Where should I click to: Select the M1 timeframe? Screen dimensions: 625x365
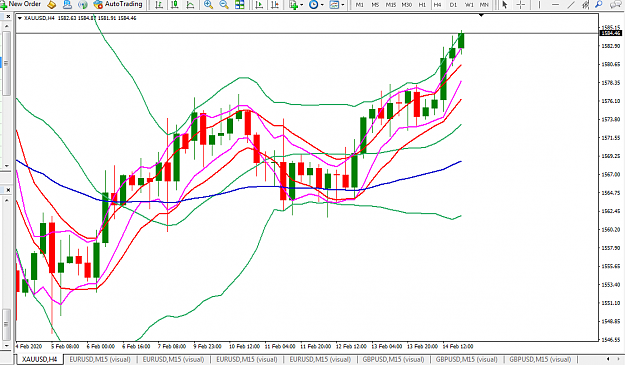(360, 5)
